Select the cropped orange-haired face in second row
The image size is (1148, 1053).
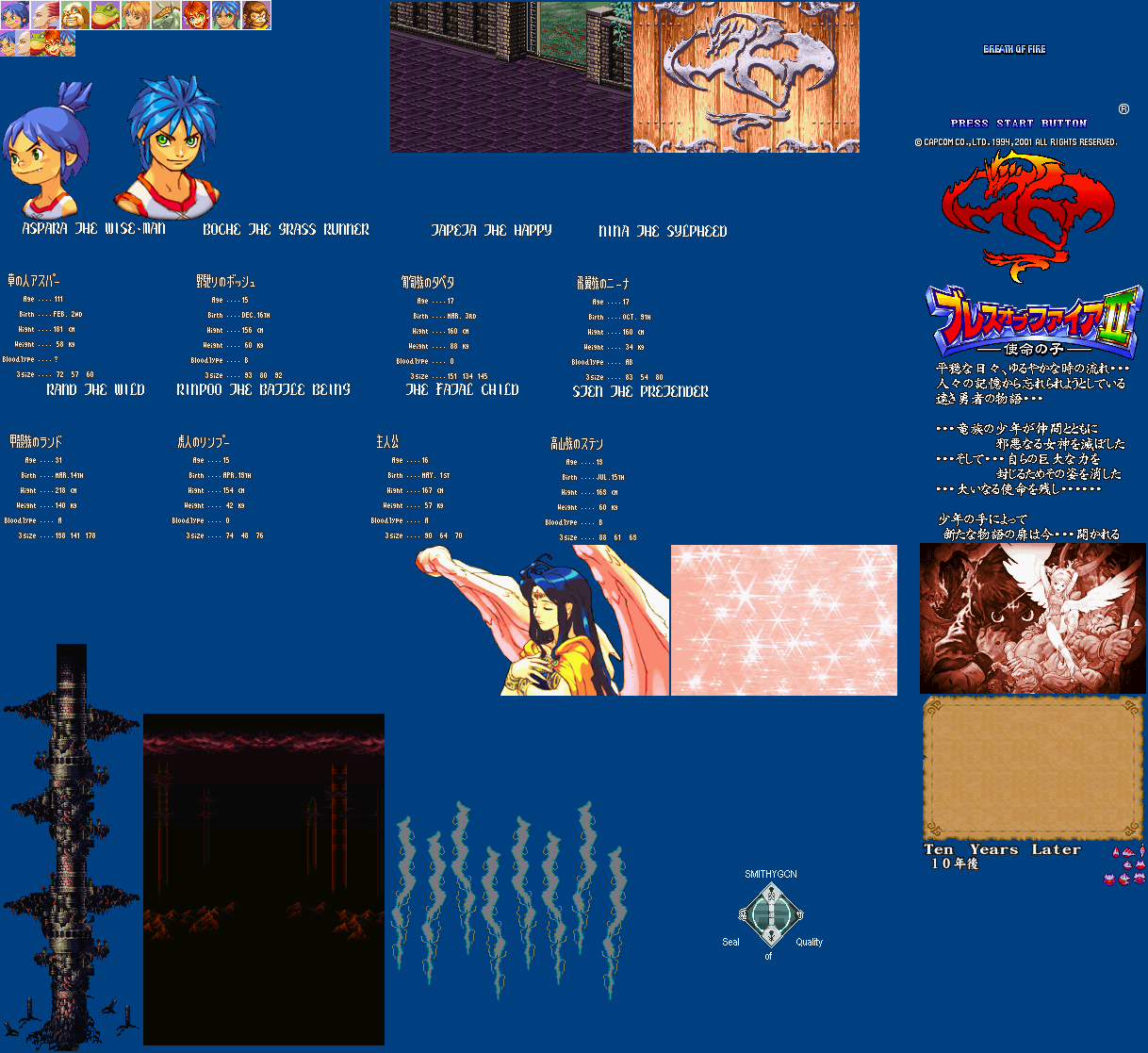[53, 43]
